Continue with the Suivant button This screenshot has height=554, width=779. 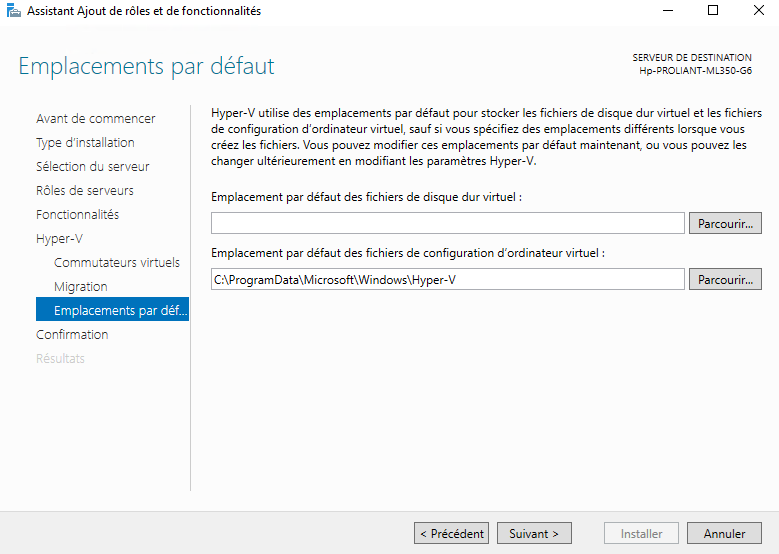534,534
